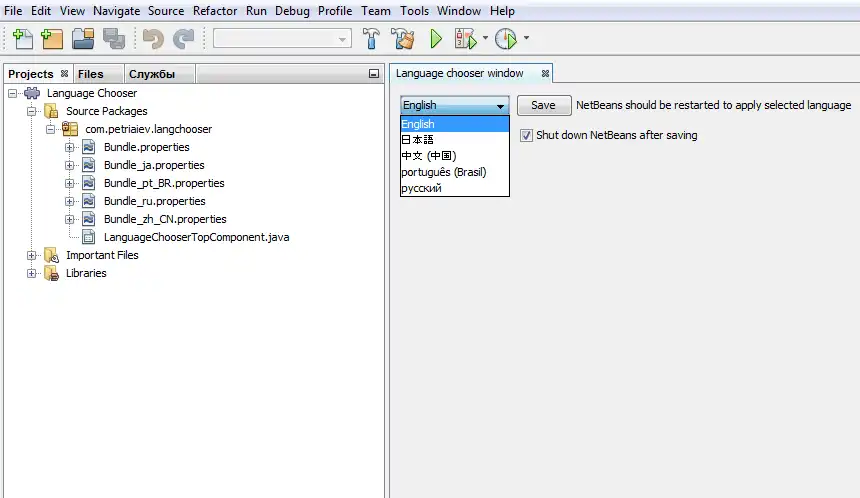Expand the Bundle_ja.properties node

(x=69, y=165)
